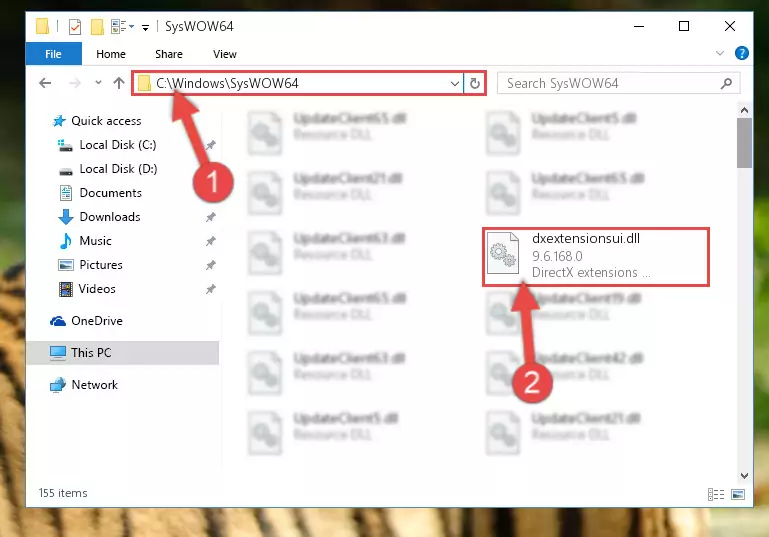Open Documents in the navigation pane

point(110,193)
